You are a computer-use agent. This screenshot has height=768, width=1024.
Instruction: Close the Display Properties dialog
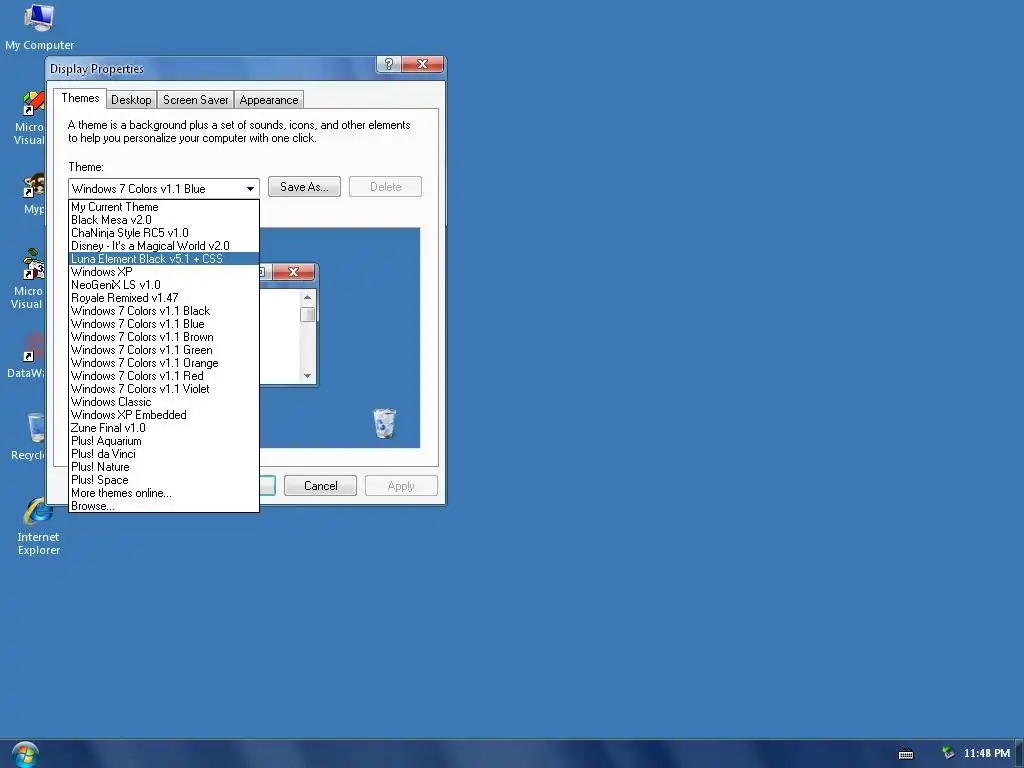(423, 63)
